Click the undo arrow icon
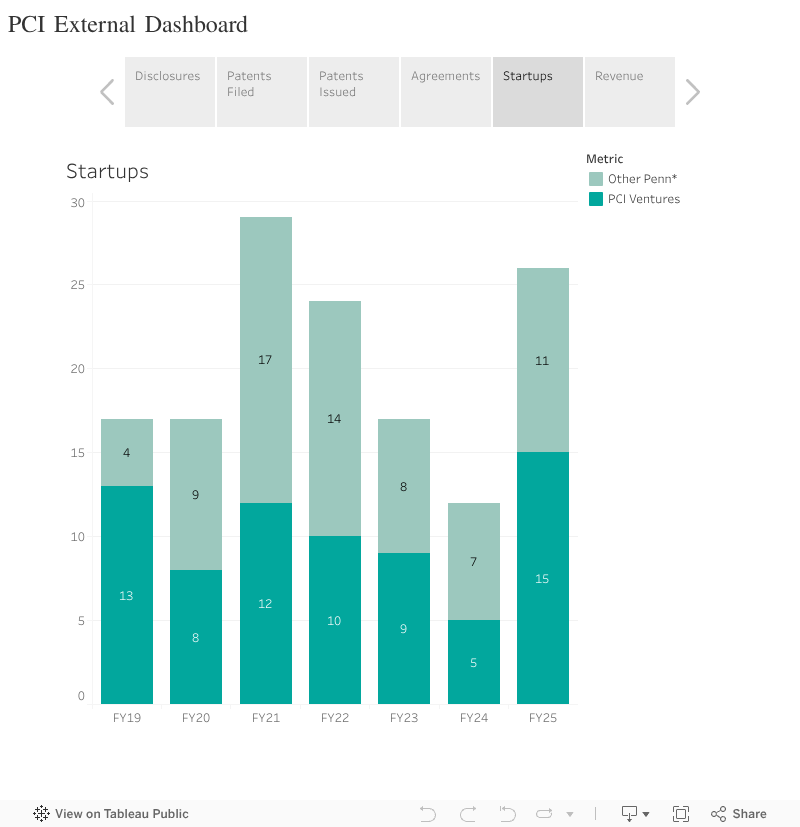This screenshot has width=800, height=827. pyautogui.click(x=428, y=814)
